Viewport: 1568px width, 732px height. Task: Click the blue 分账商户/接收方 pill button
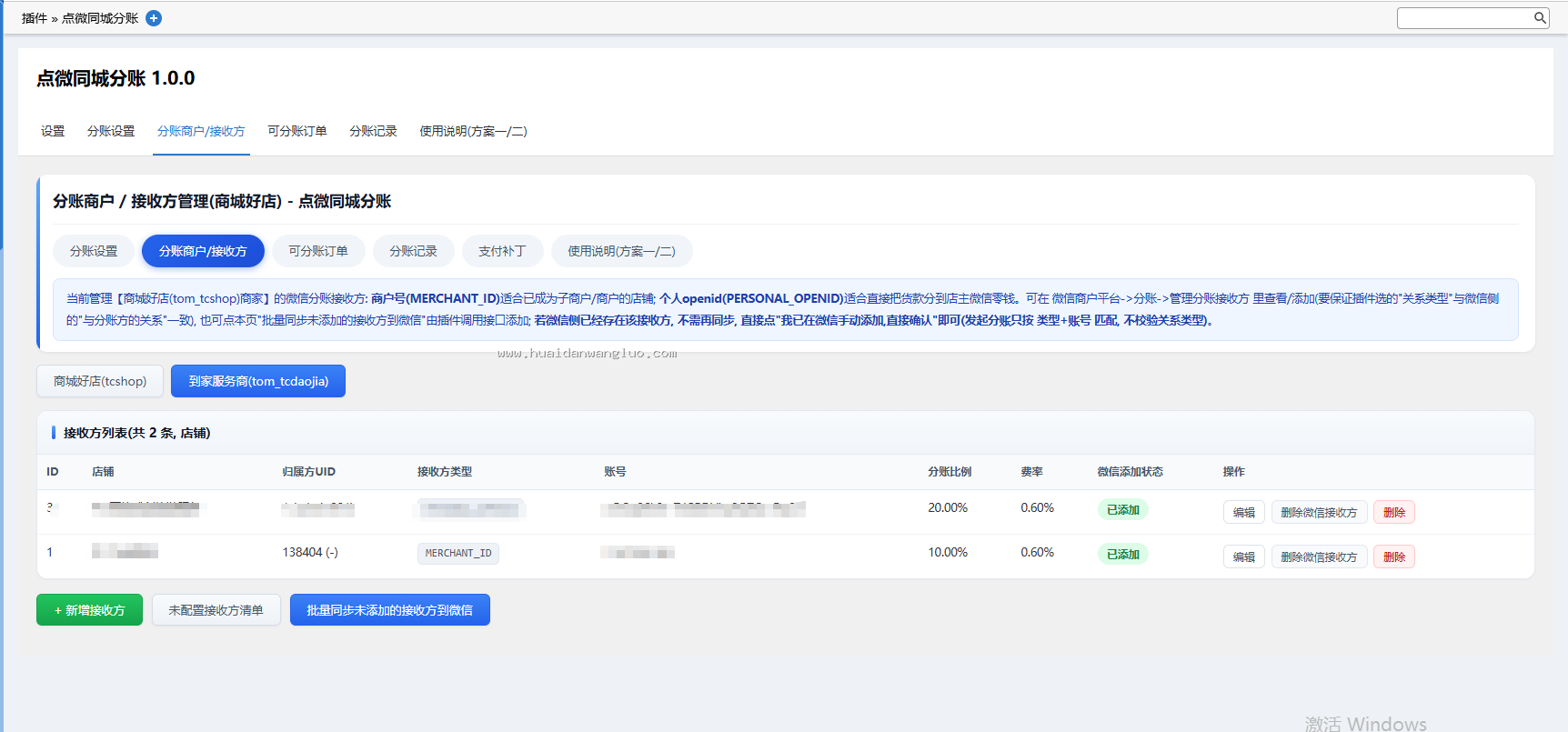click(203, 251)
